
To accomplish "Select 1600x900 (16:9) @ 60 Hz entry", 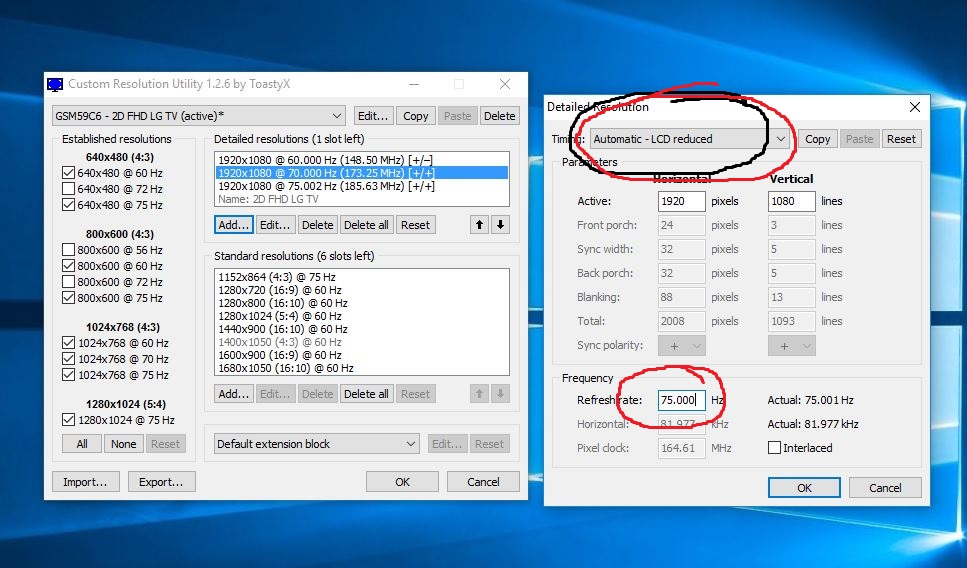I will pyautogui.click(x=361, y=355).
